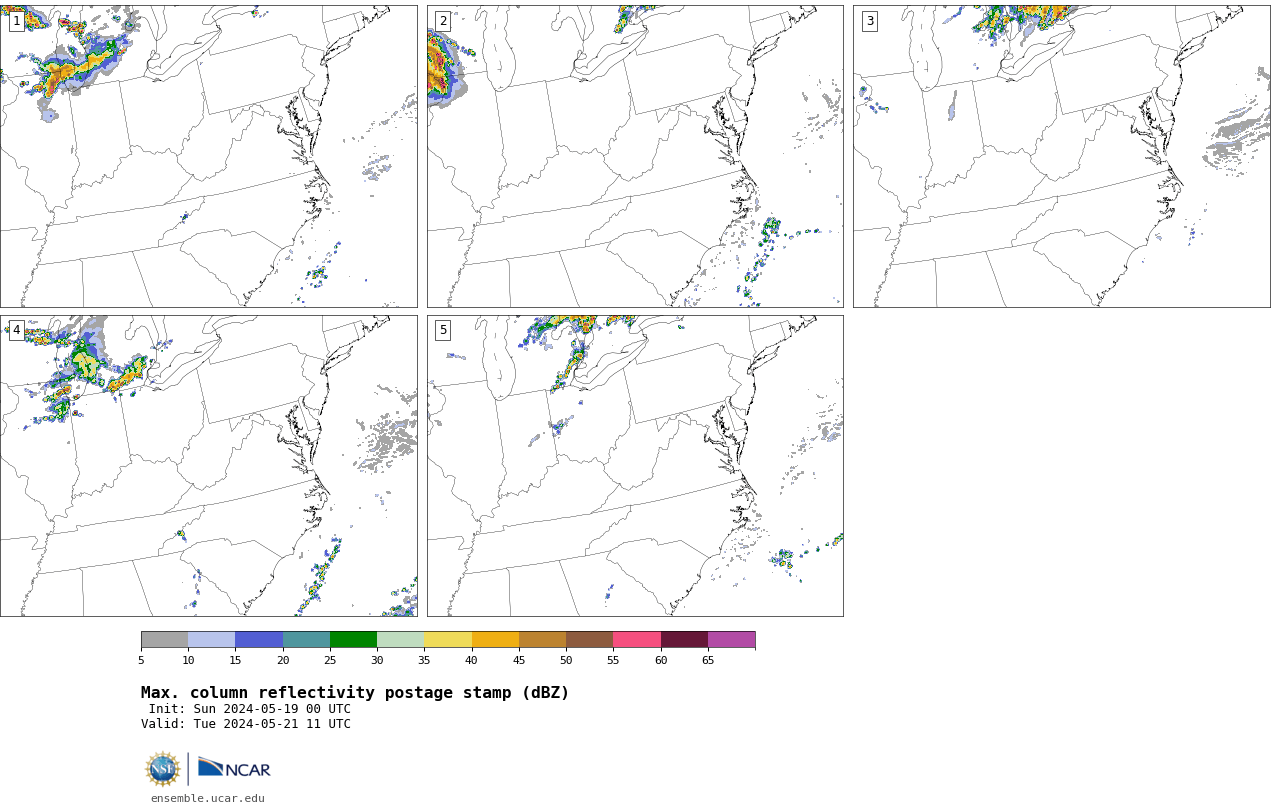The image size is (1280, 809).
Task: Click the 'Valid: Tue 2024-05-21 11 UTC' text
Action: (246, 724)
